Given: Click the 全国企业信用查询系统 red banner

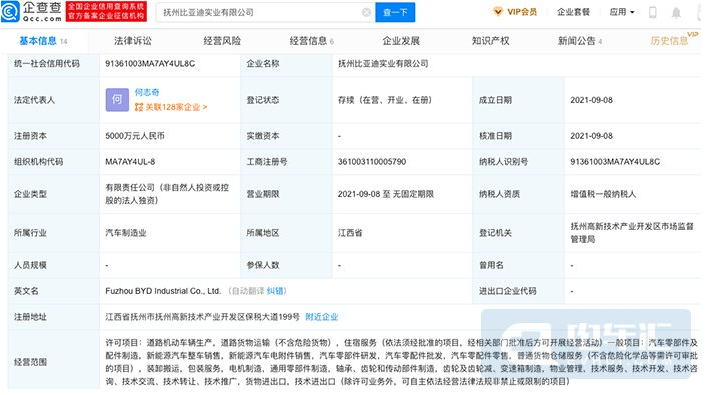Looking at the screenshot, I should click(x=106, y=11).
